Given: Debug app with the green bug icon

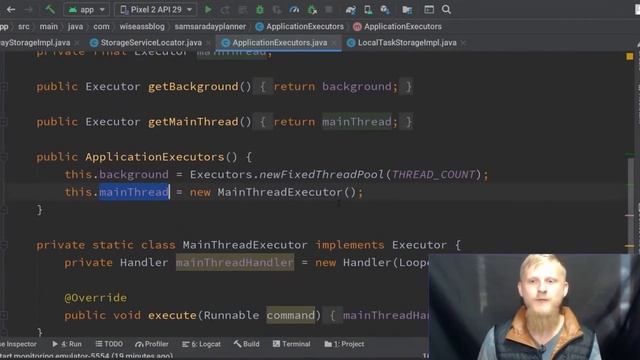Looking at the screenshot, I should (260, 9).
